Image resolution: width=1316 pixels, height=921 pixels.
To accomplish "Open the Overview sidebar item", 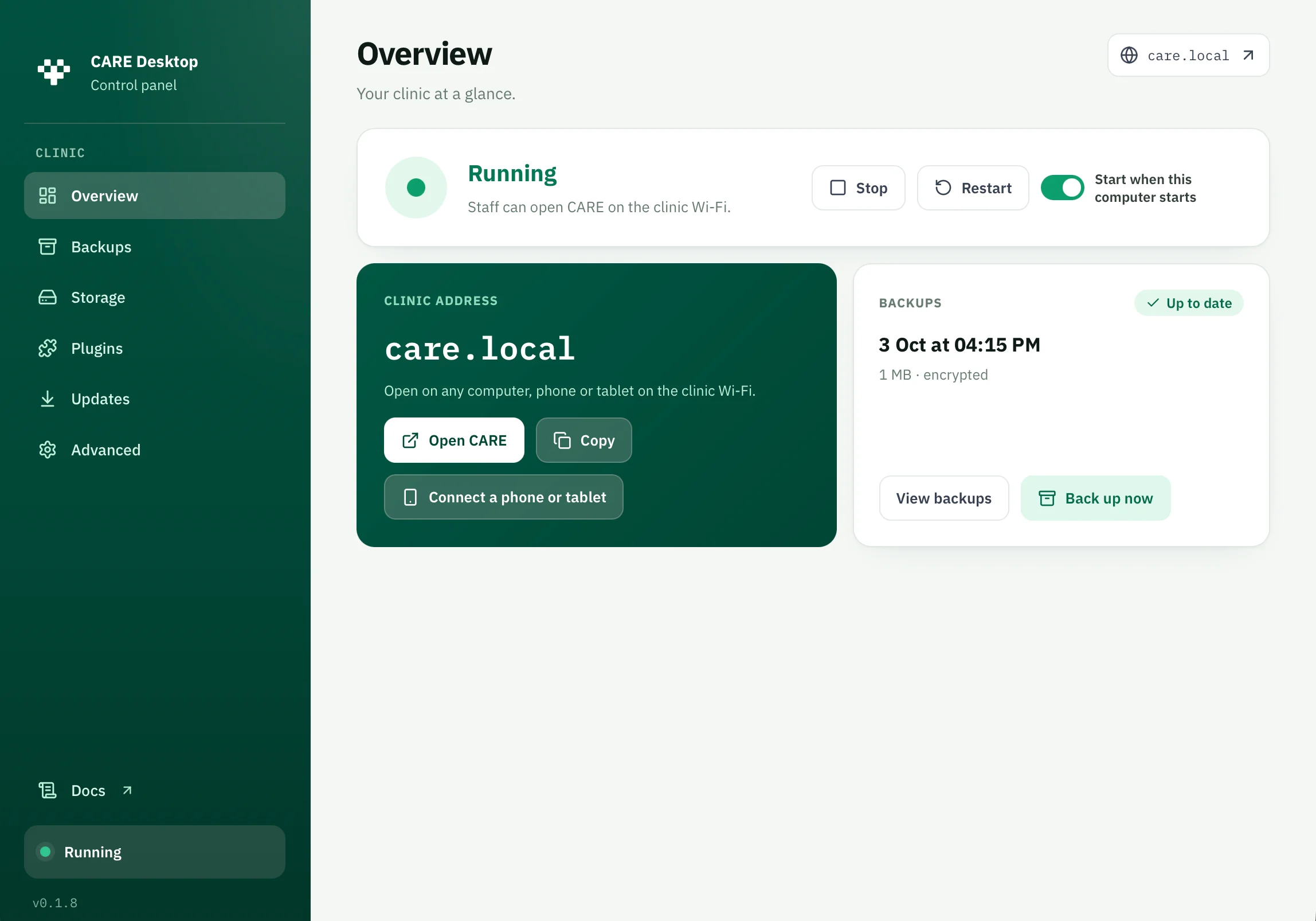I will coord(154,196).
